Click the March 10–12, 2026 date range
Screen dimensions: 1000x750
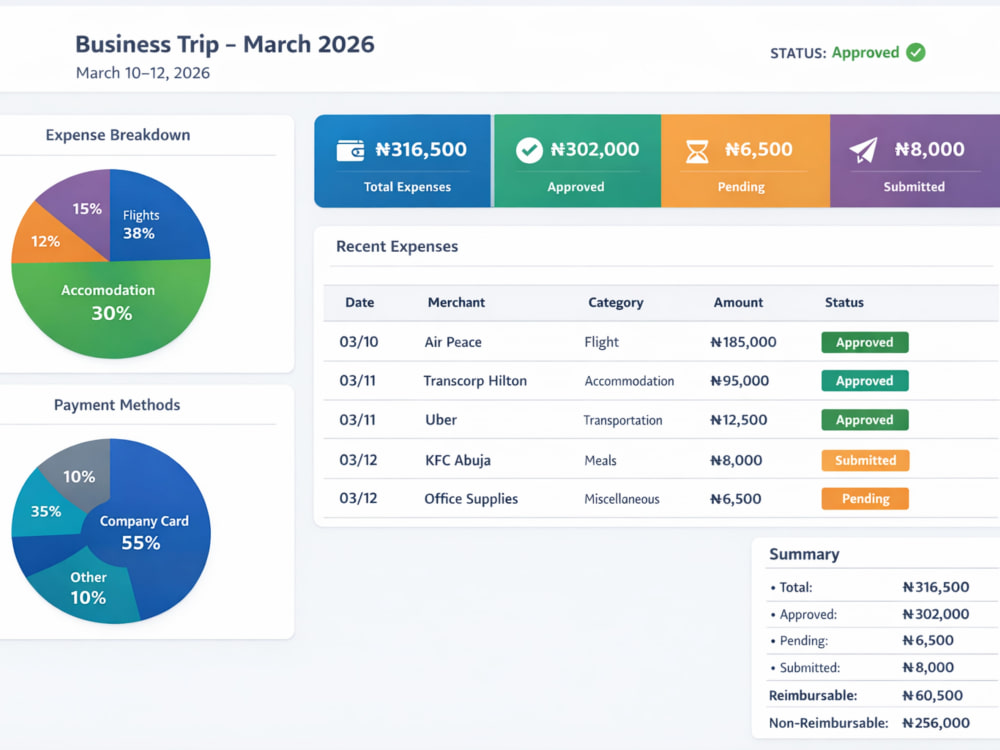143,73
